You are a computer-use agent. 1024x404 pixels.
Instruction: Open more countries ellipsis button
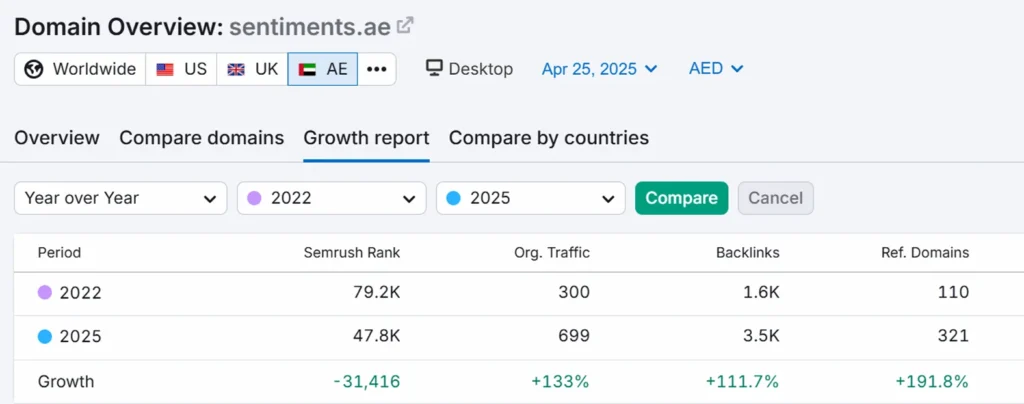377,69
